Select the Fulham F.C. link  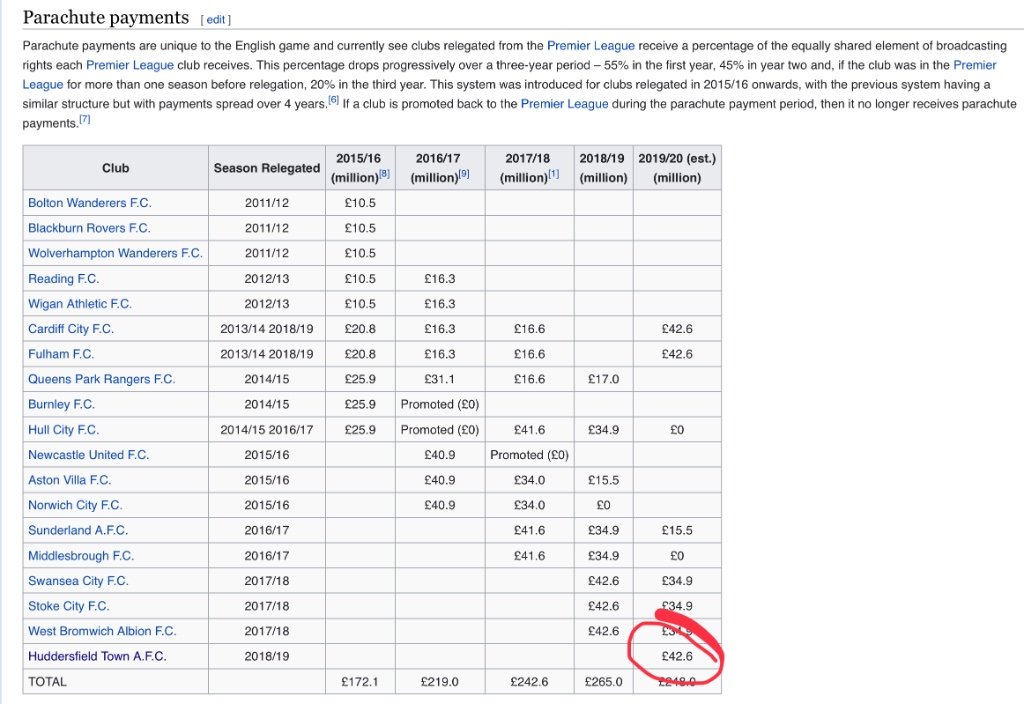(x=60, y=354)
